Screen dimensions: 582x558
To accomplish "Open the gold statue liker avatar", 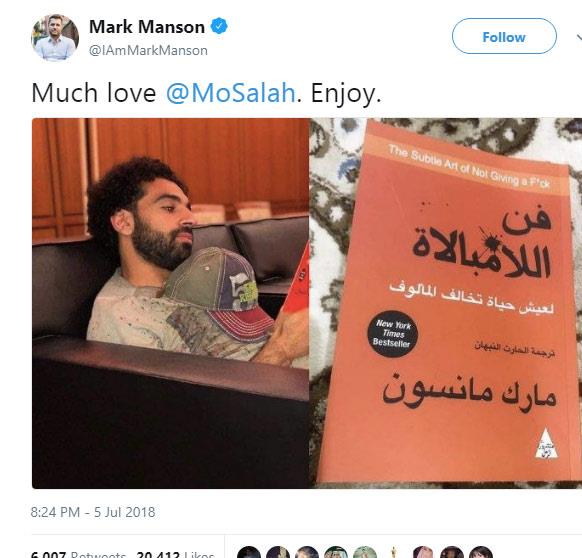I will [394, 552].
